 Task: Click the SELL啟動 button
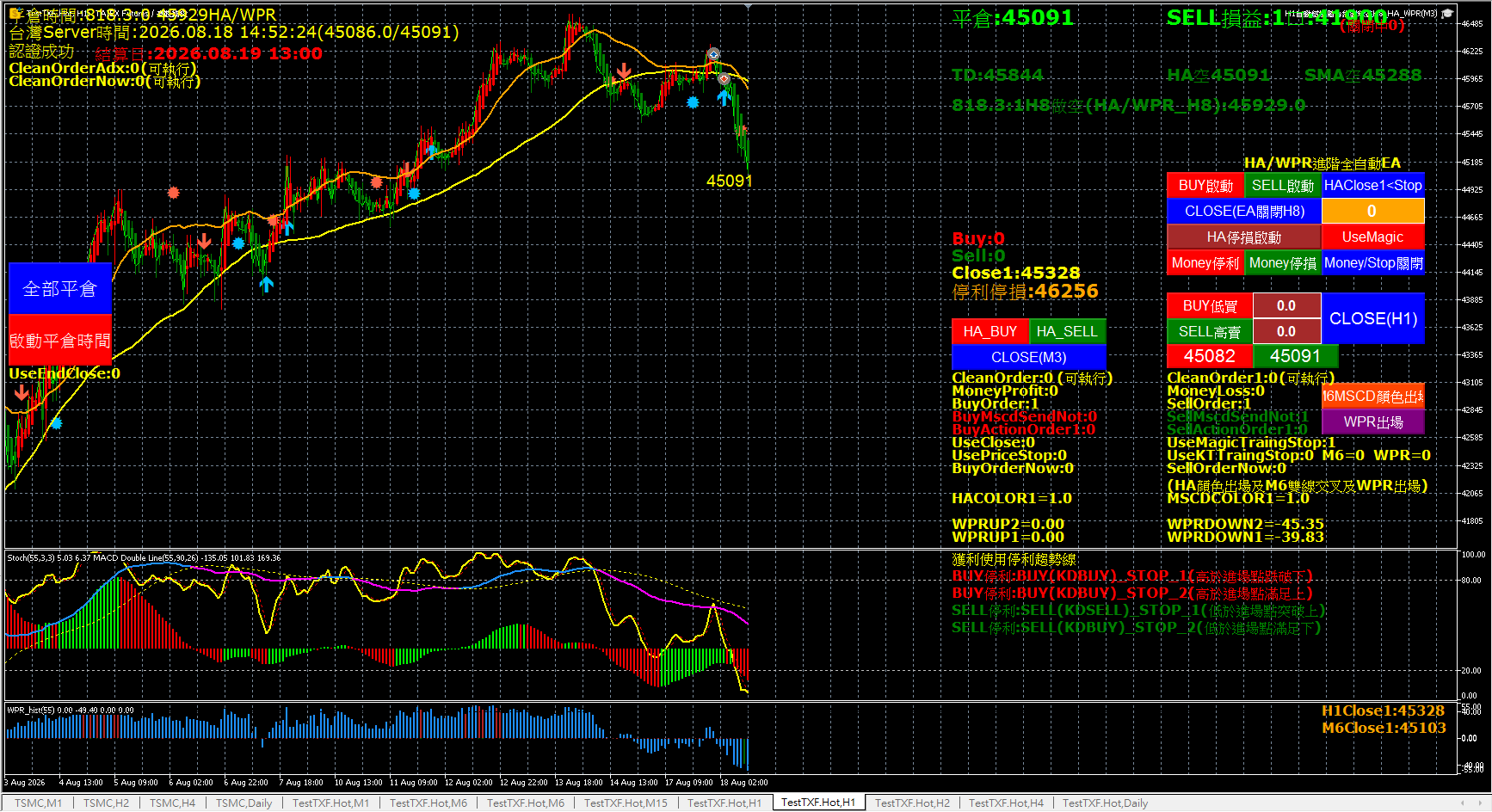click(x=1283, y=186)
